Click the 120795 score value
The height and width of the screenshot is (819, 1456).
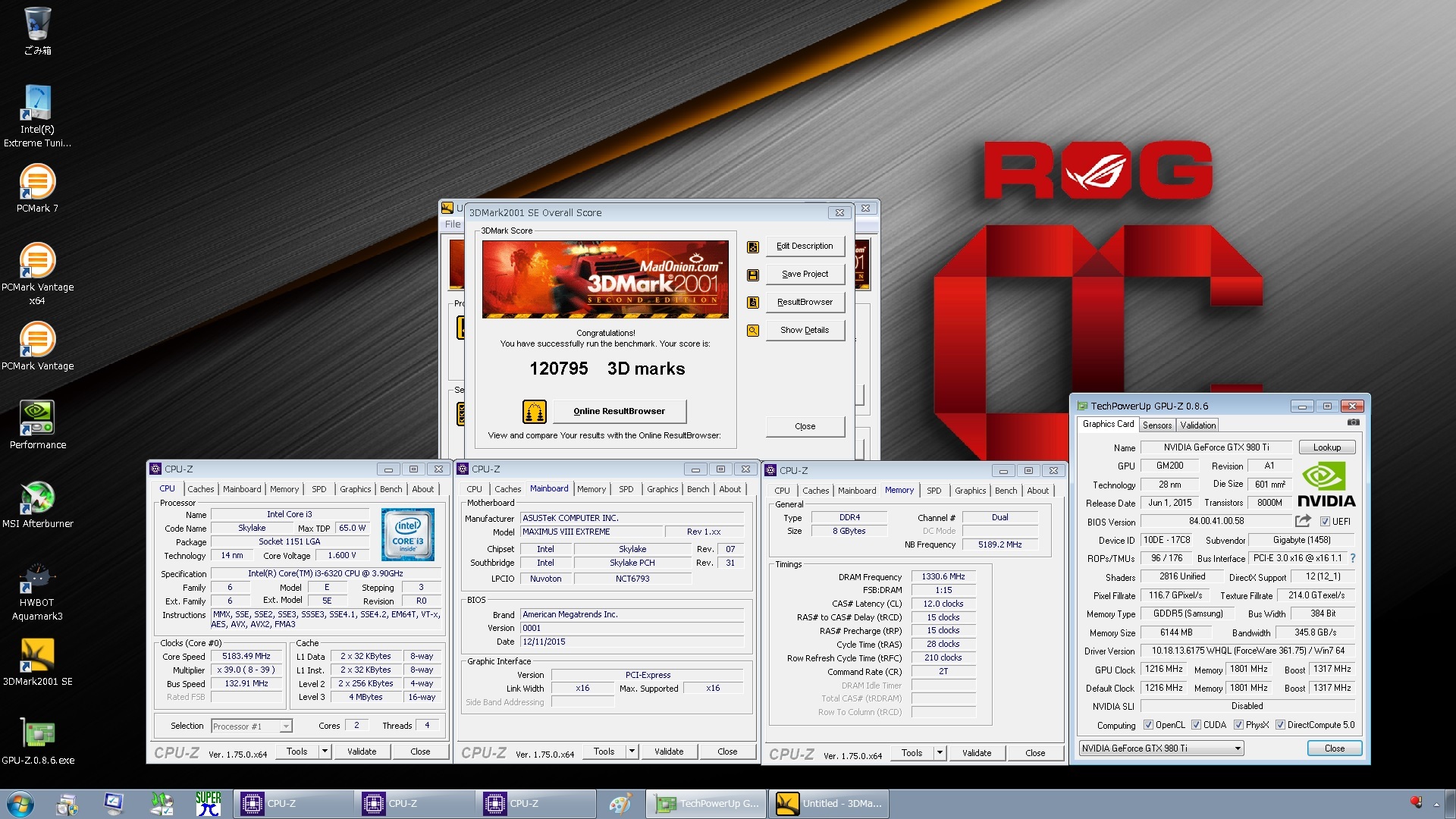click(559, 369)
